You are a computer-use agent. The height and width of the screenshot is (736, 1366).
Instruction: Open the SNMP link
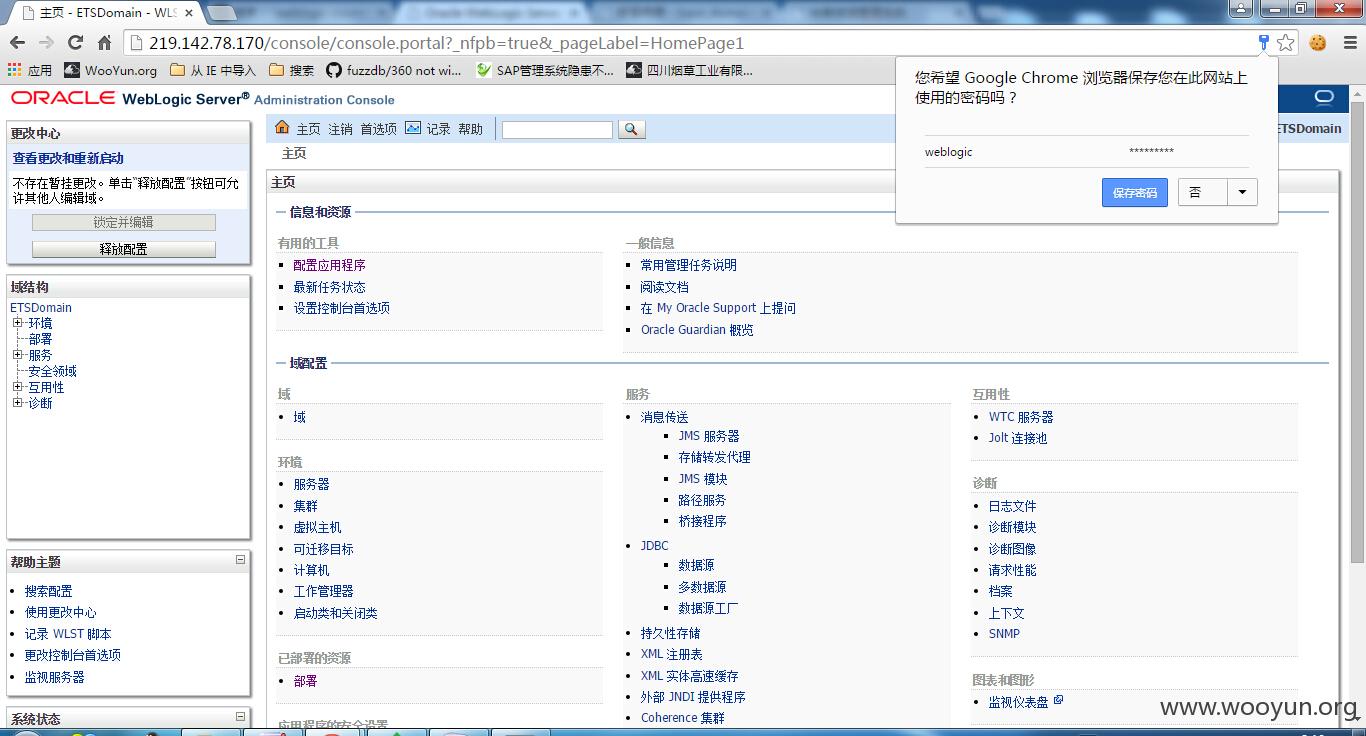1004,634
